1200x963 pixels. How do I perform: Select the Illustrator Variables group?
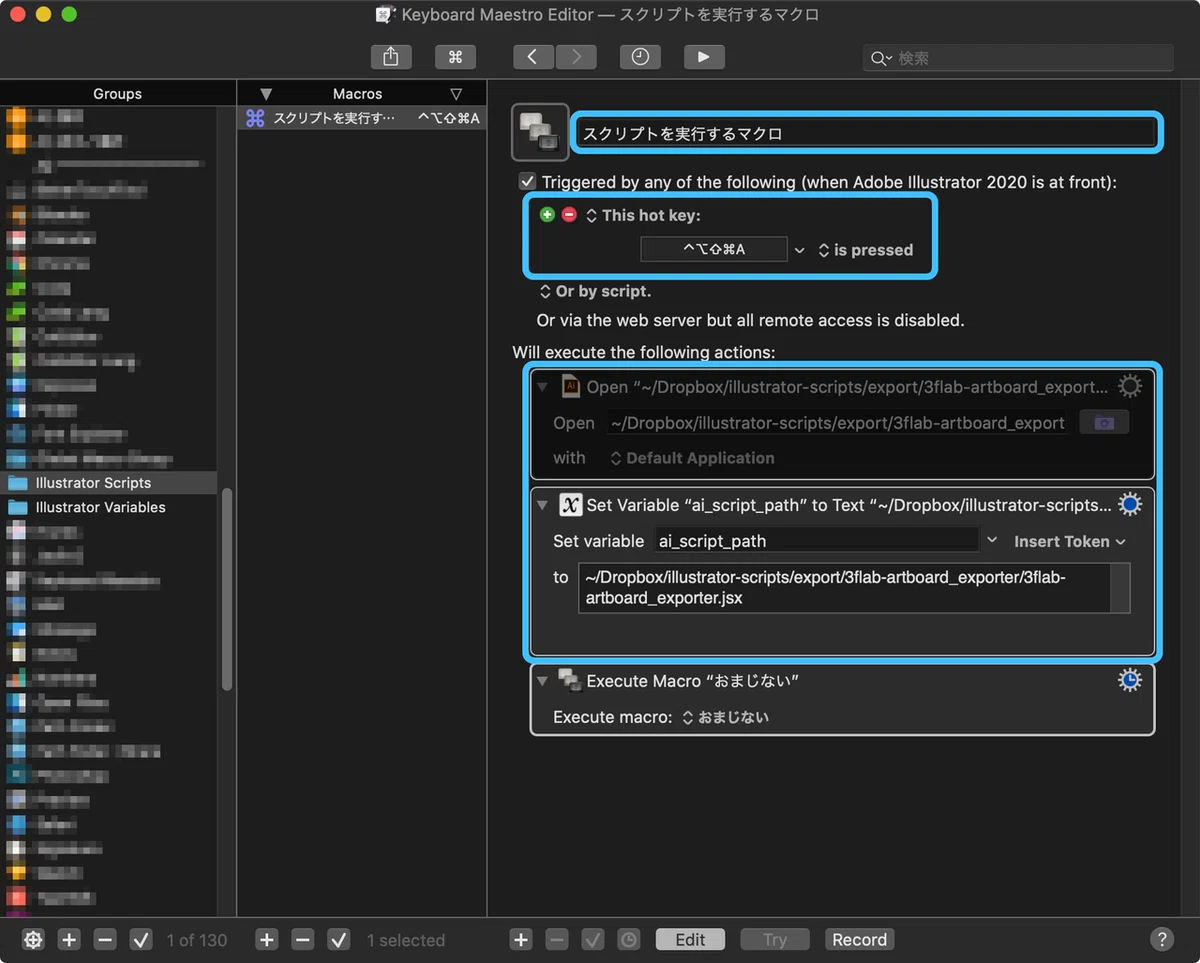[x=100, y=507]
